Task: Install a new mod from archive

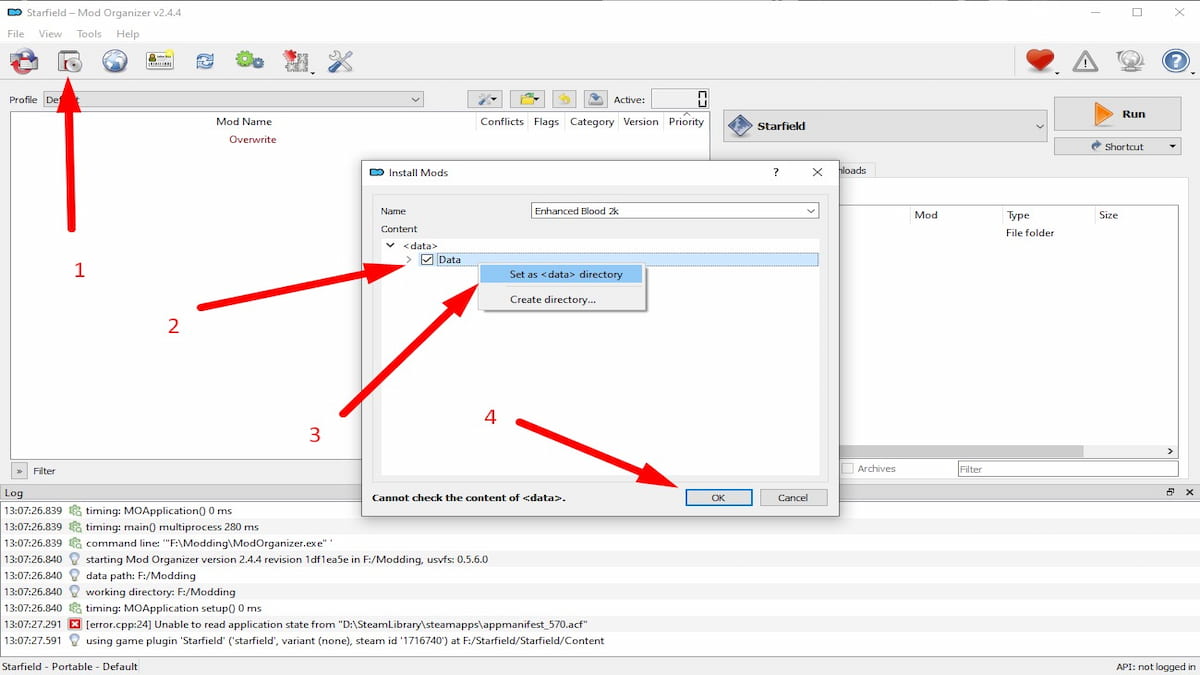Action: point(68,61)
